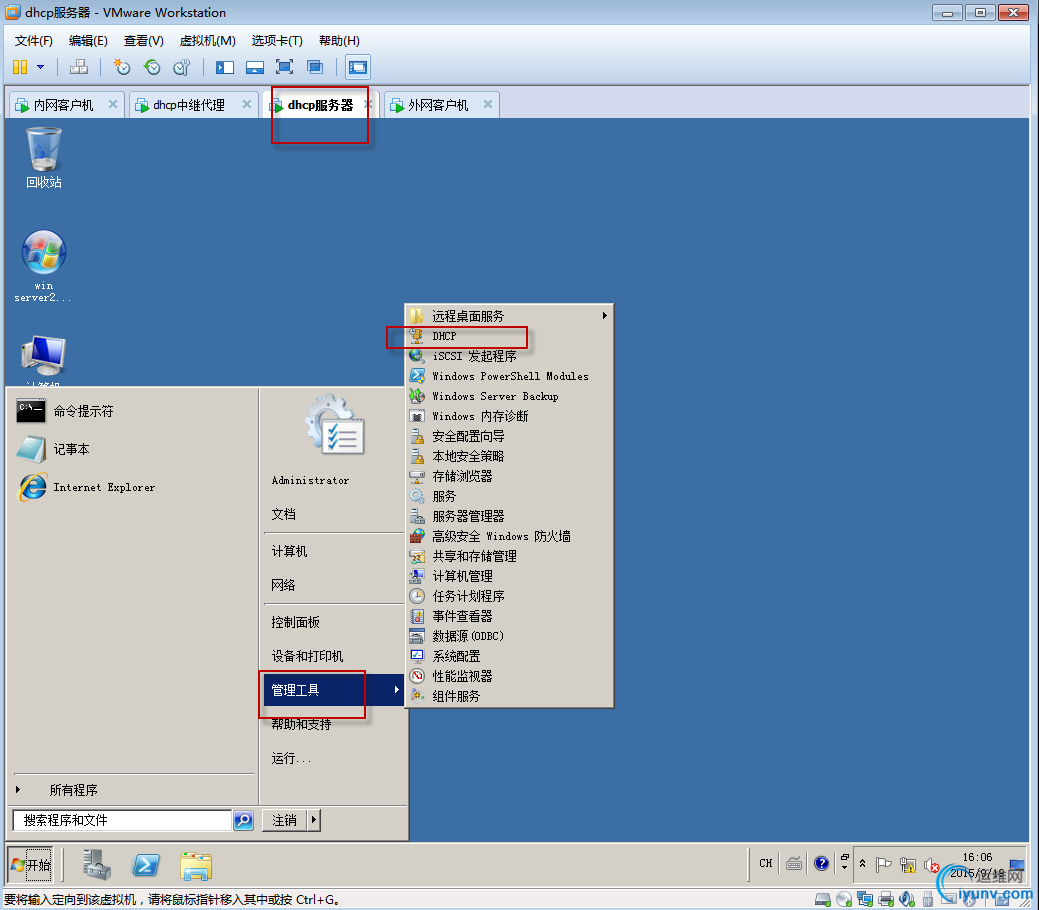Expand the arrow next to 注销

tap(314, 821)
